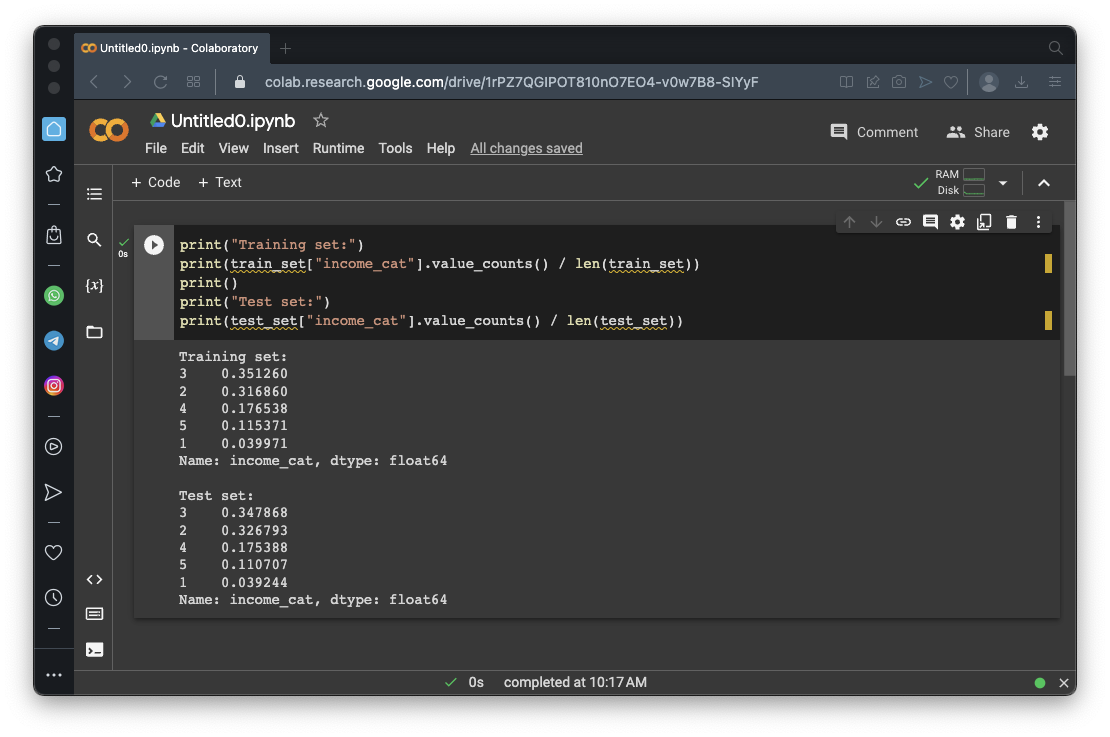Star the Untitled0.ipynb notebook

[x=321, y=120]
